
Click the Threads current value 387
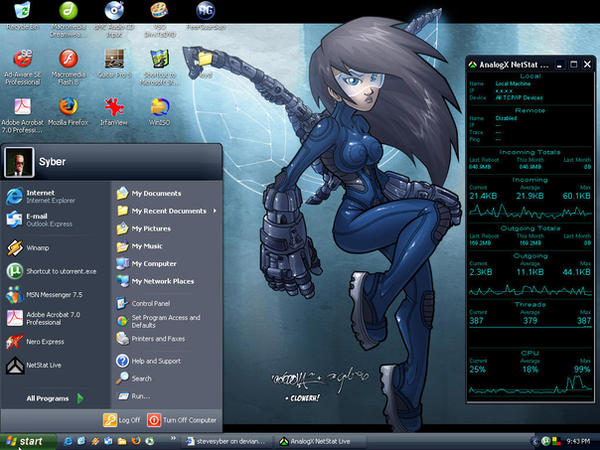[476, 321]
